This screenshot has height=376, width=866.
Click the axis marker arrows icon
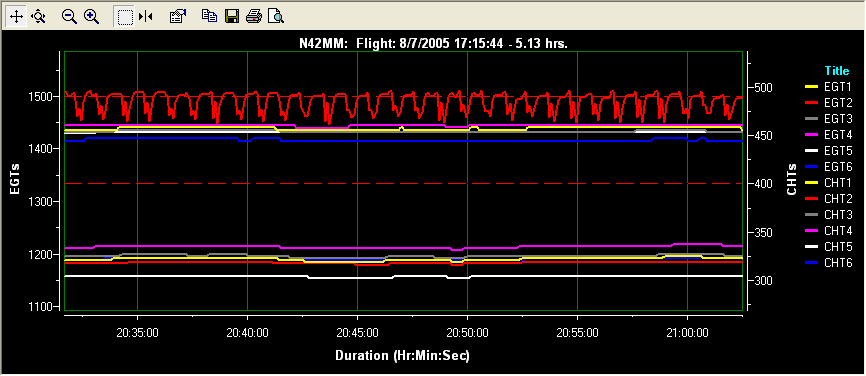point(146,17)
